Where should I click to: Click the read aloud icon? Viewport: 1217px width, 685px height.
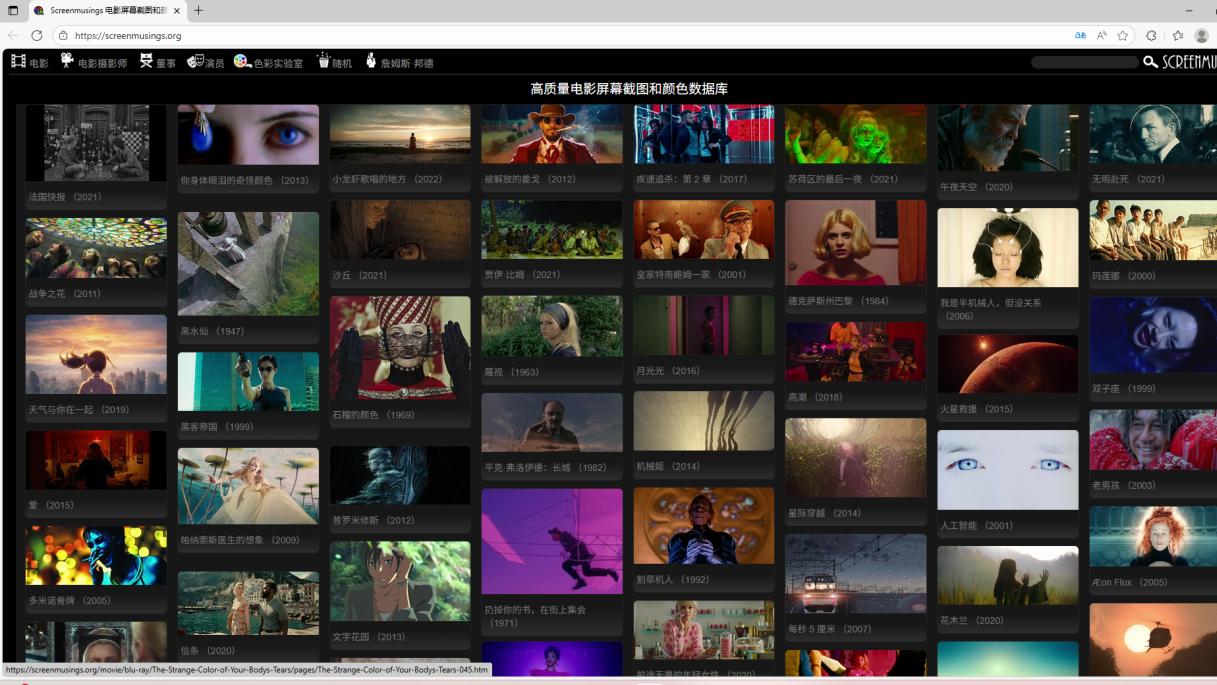pyautogui.click(x=1102, y=35)
